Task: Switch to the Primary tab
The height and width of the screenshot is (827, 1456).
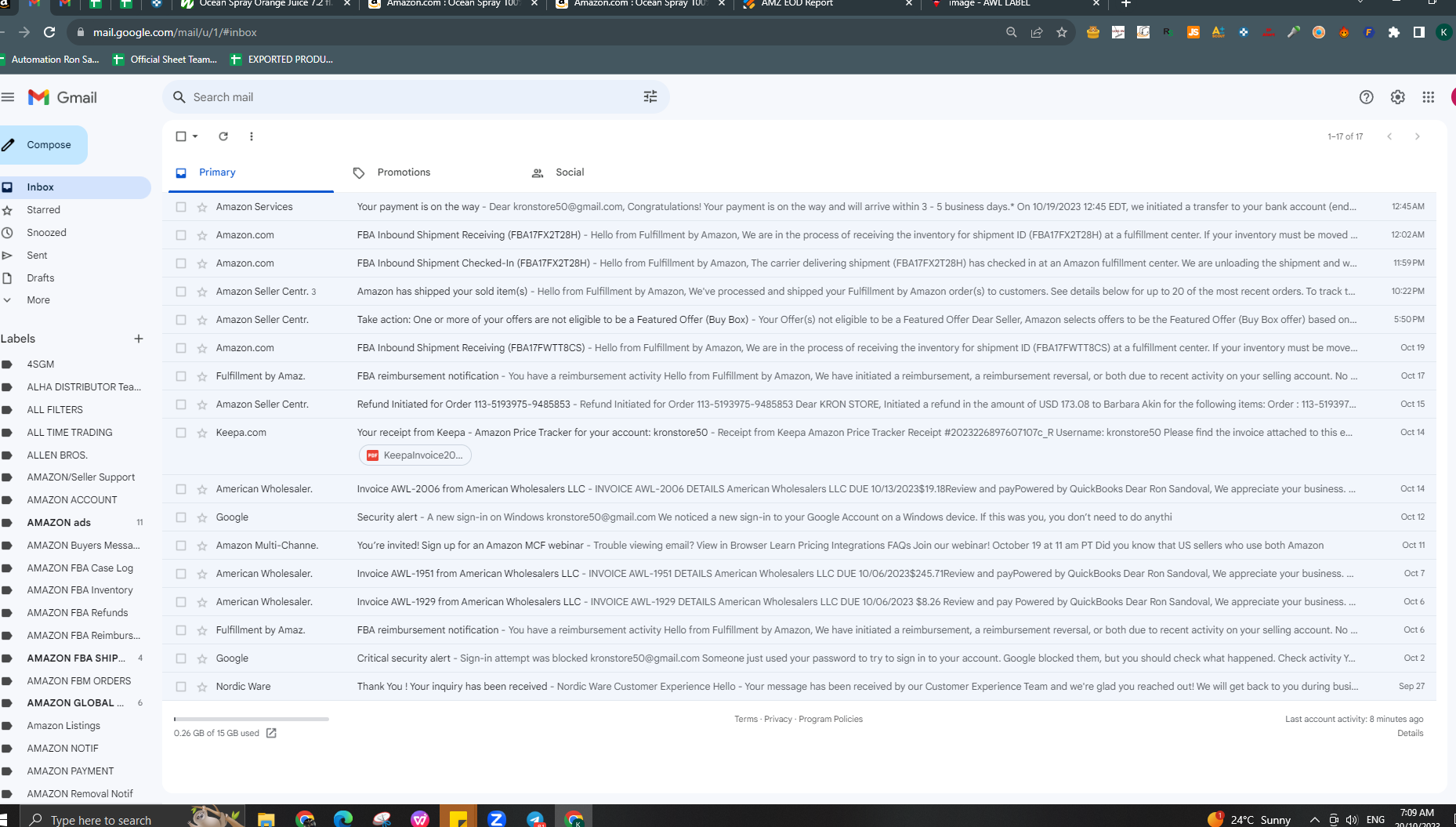Action: [251, 172]
